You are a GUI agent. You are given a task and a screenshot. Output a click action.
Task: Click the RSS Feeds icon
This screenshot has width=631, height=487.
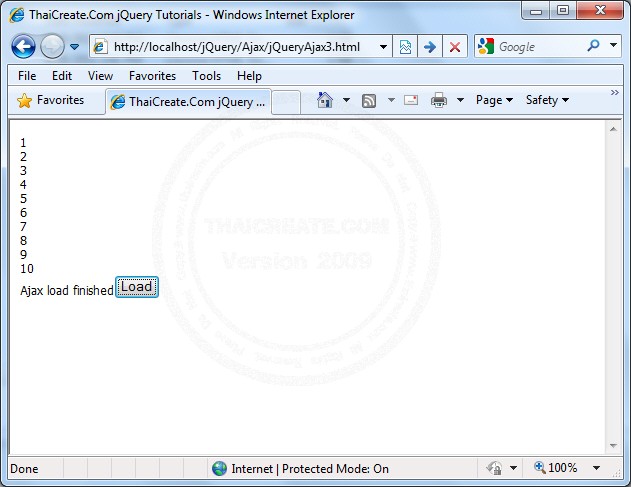click(369, 101)
